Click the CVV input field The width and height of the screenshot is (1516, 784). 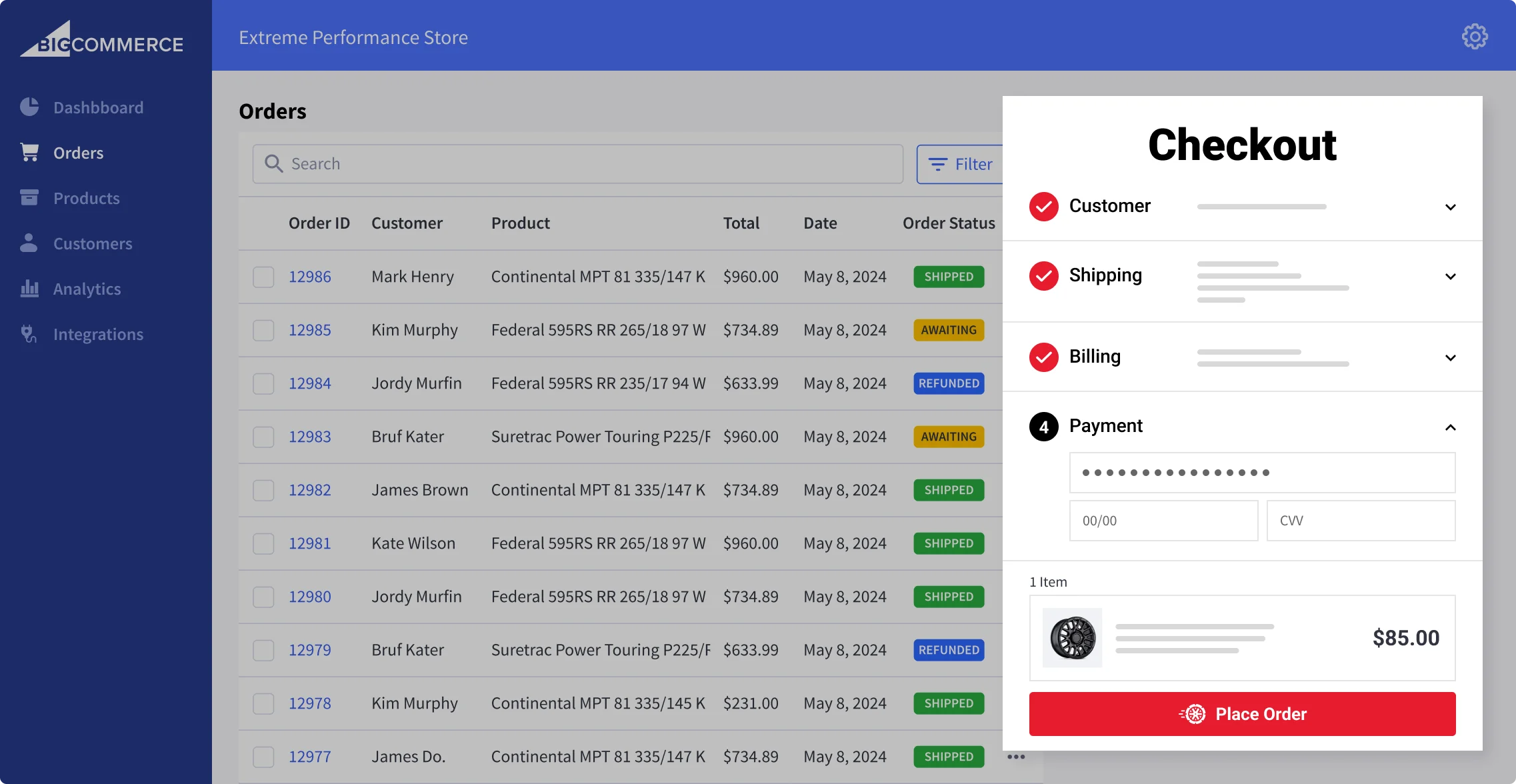click(x=1360, y=521)
